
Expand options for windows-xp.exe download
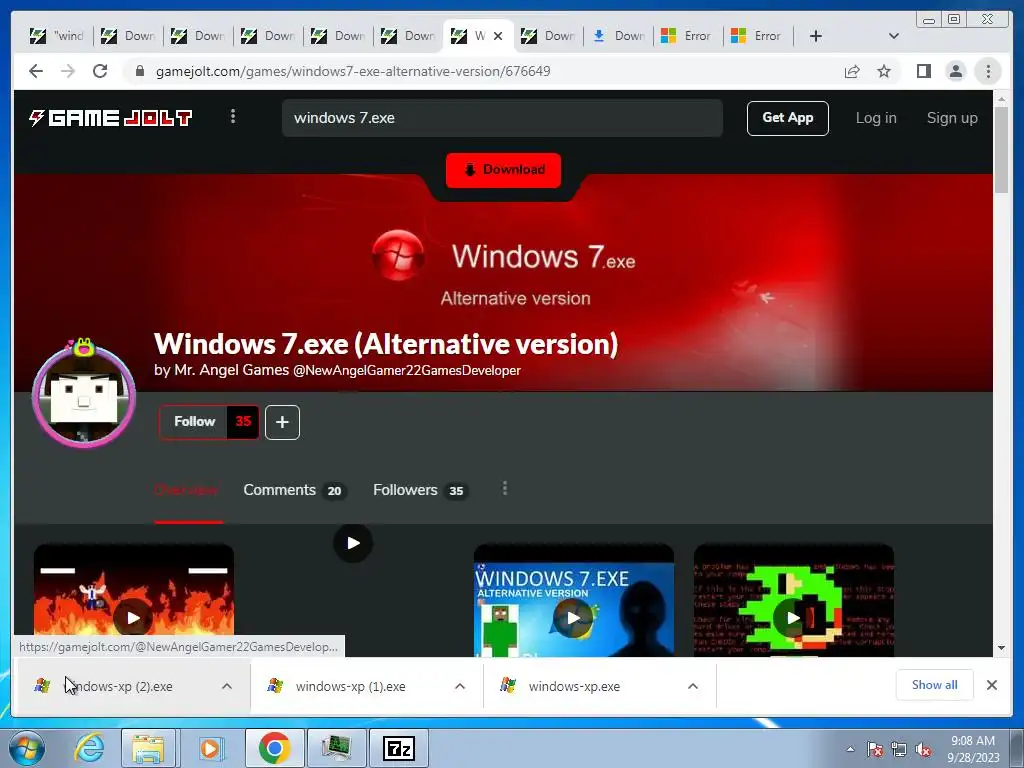click(x=693, y=686)
